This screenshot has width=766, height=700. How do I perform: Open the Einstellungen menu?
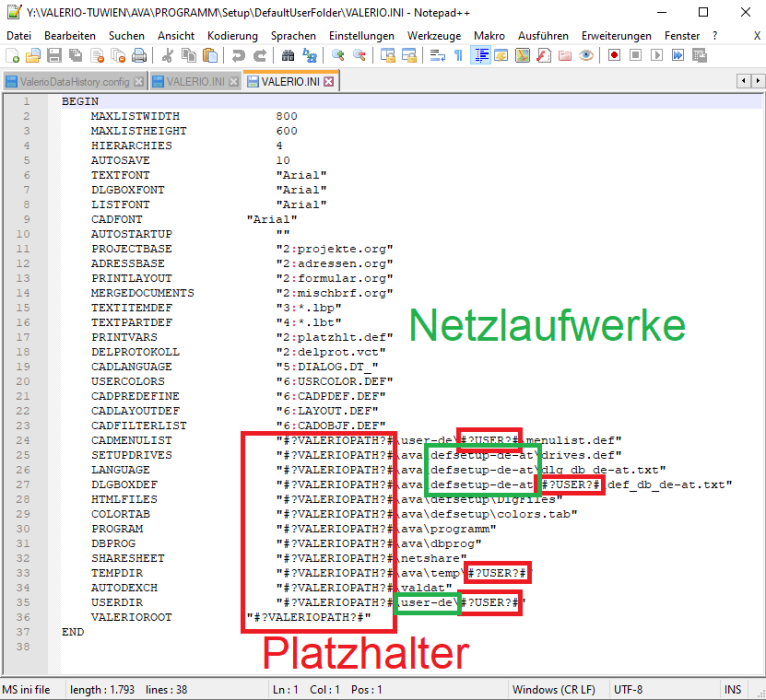point(361,35)
